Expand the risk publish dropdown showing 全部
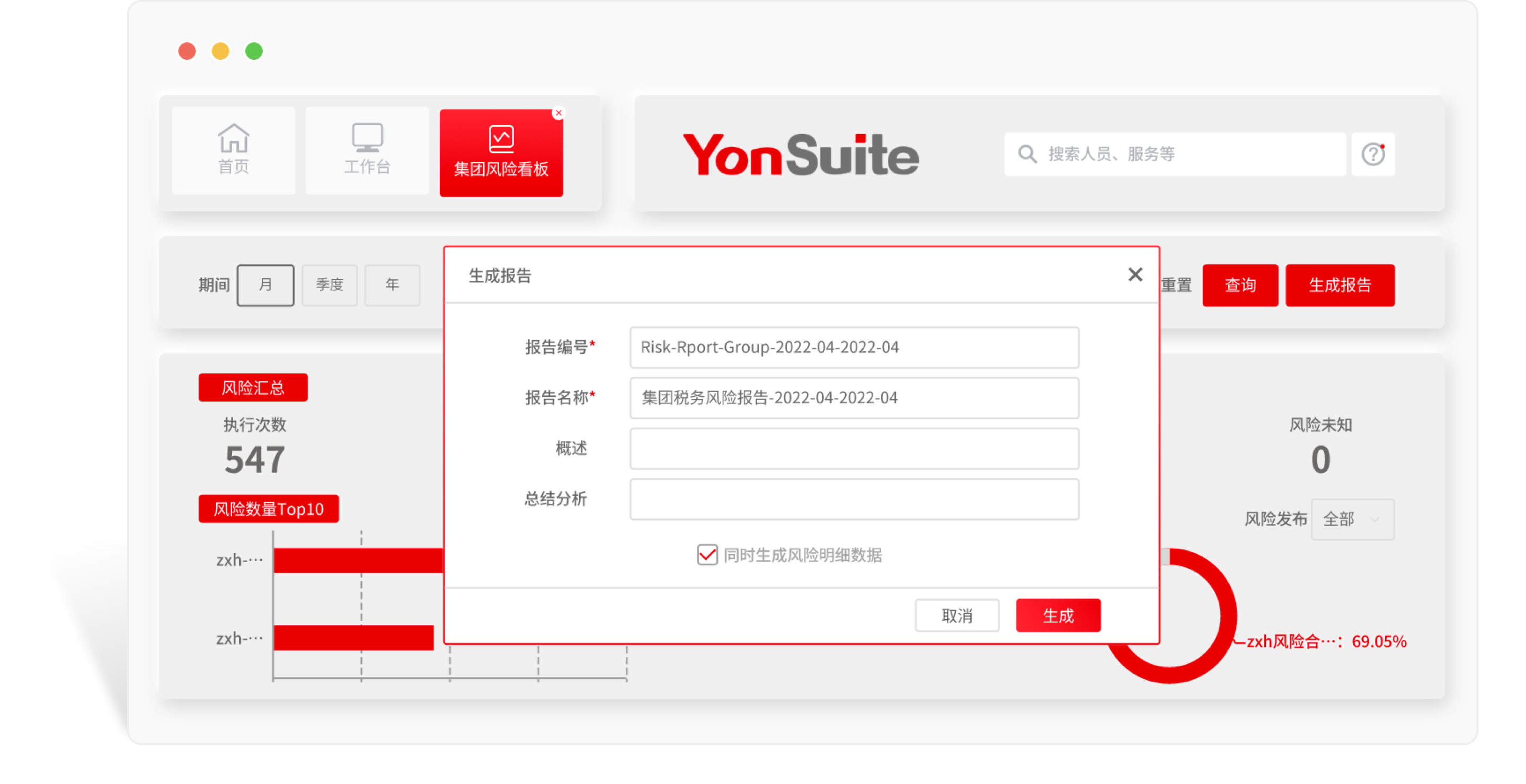The image size is (1526, 784). [x=1352, y=519]
